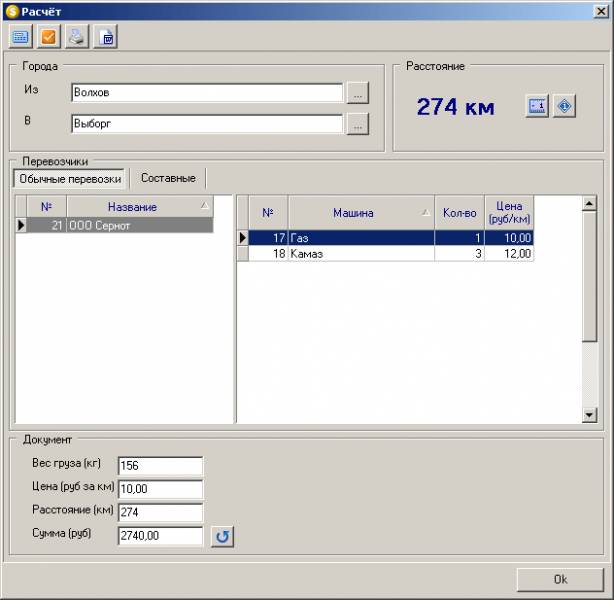Click the vehicles № column header
Screen dimensions: 614x600
(268, 213)
